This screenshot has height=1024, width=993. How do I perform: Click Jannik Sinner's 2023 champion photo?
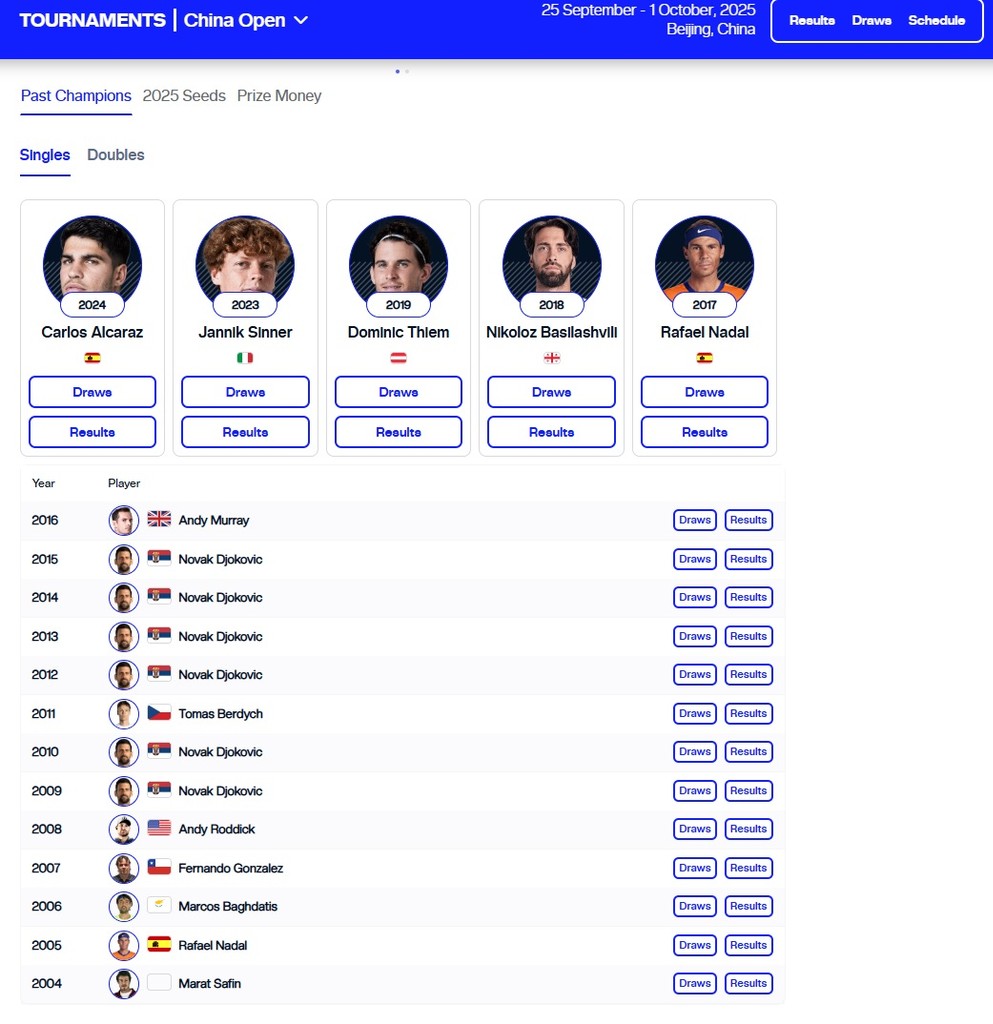(245, 263)
